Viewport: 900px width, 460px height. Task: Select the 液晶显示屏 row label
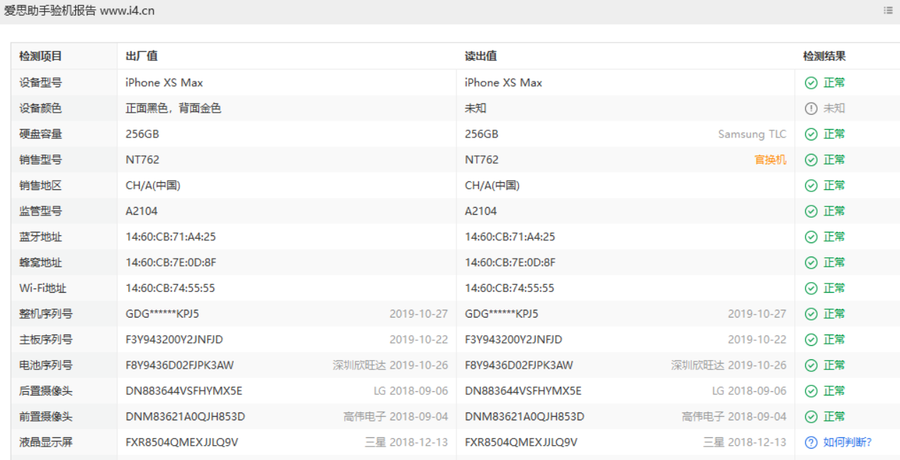[46, 442]
